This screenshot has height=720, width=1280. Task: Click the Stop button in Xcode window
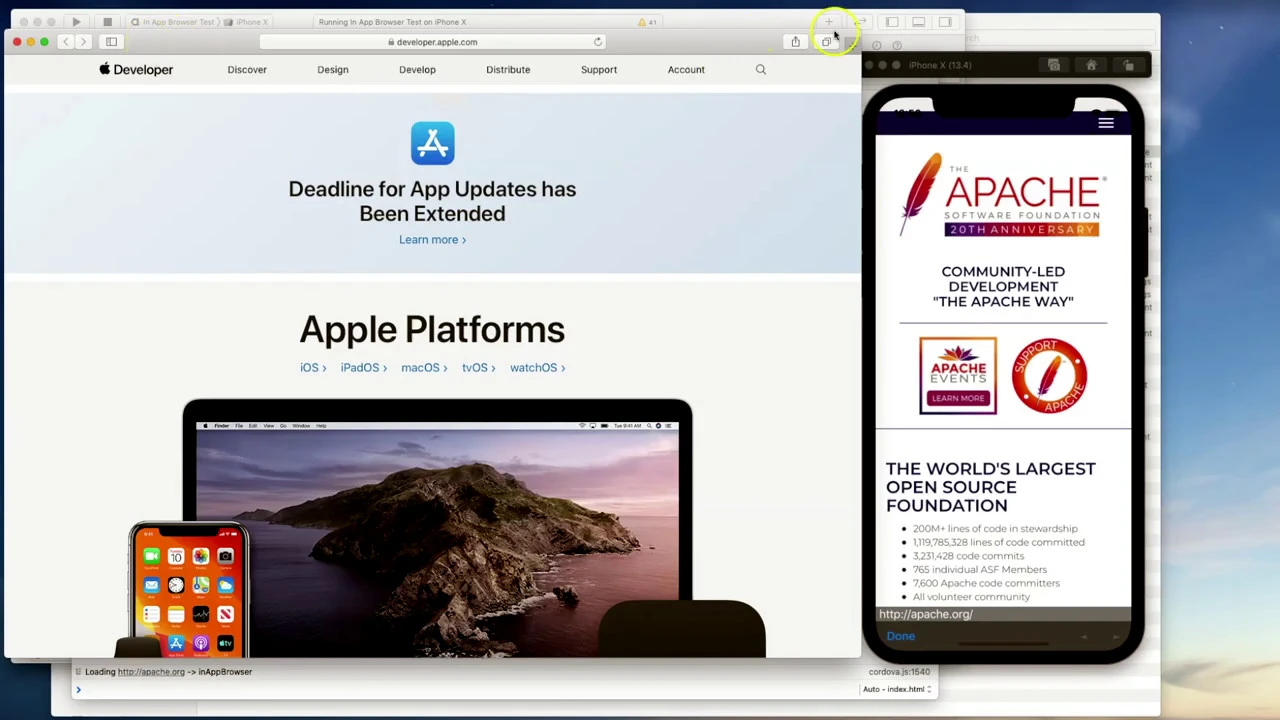tap(107, 22)
